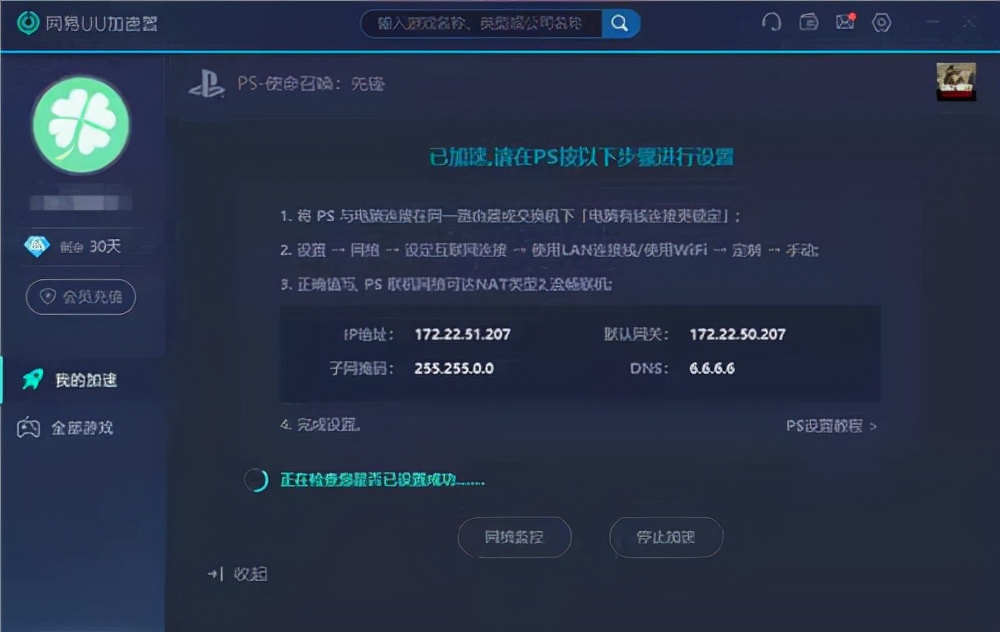Click step 4 完成设置 text
This screenshot has height=632, width=1000.
pyautogui.click(x=320, y=425)
